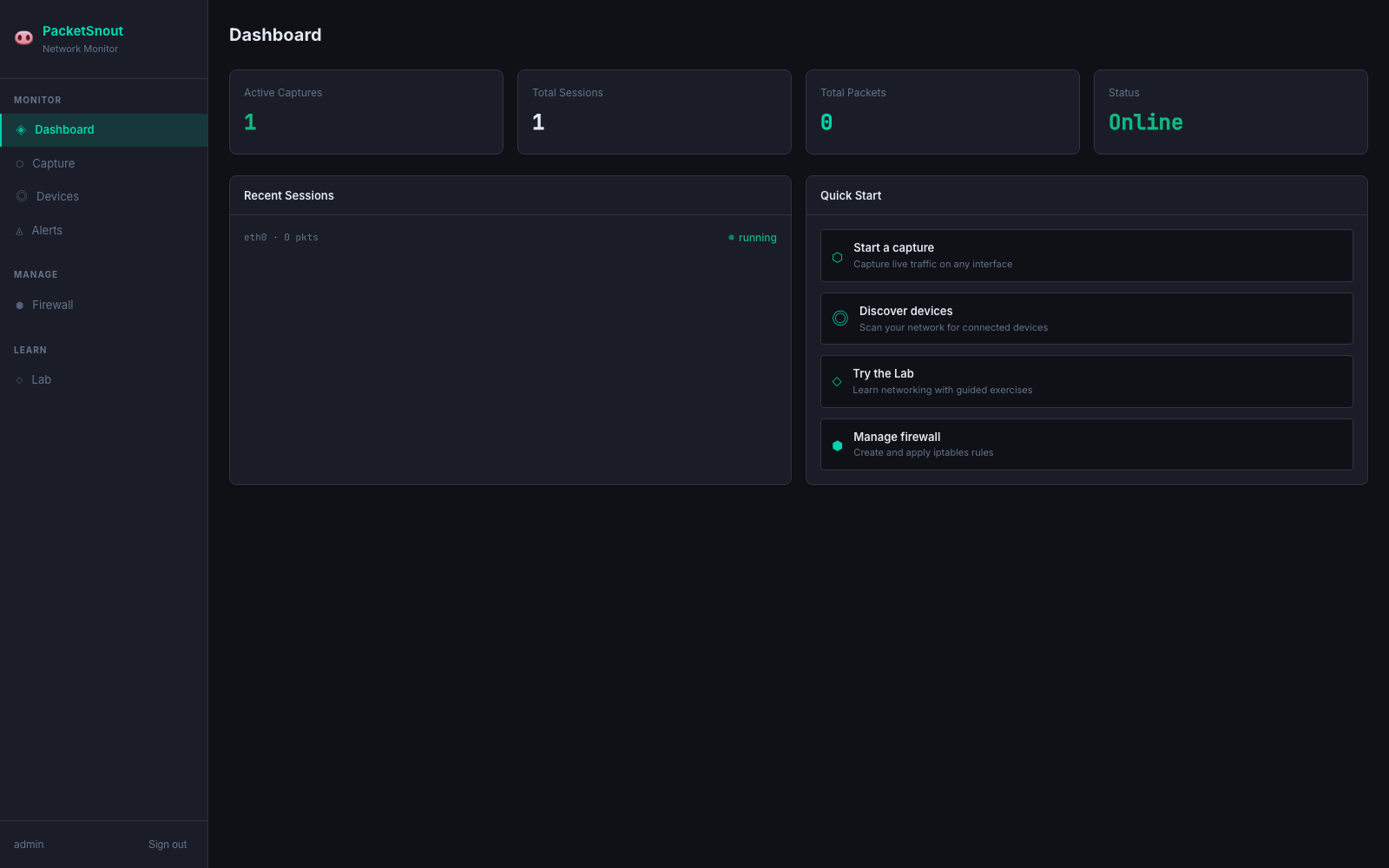
Task: Click the Active Captures stat card
Action: (365, 112)
